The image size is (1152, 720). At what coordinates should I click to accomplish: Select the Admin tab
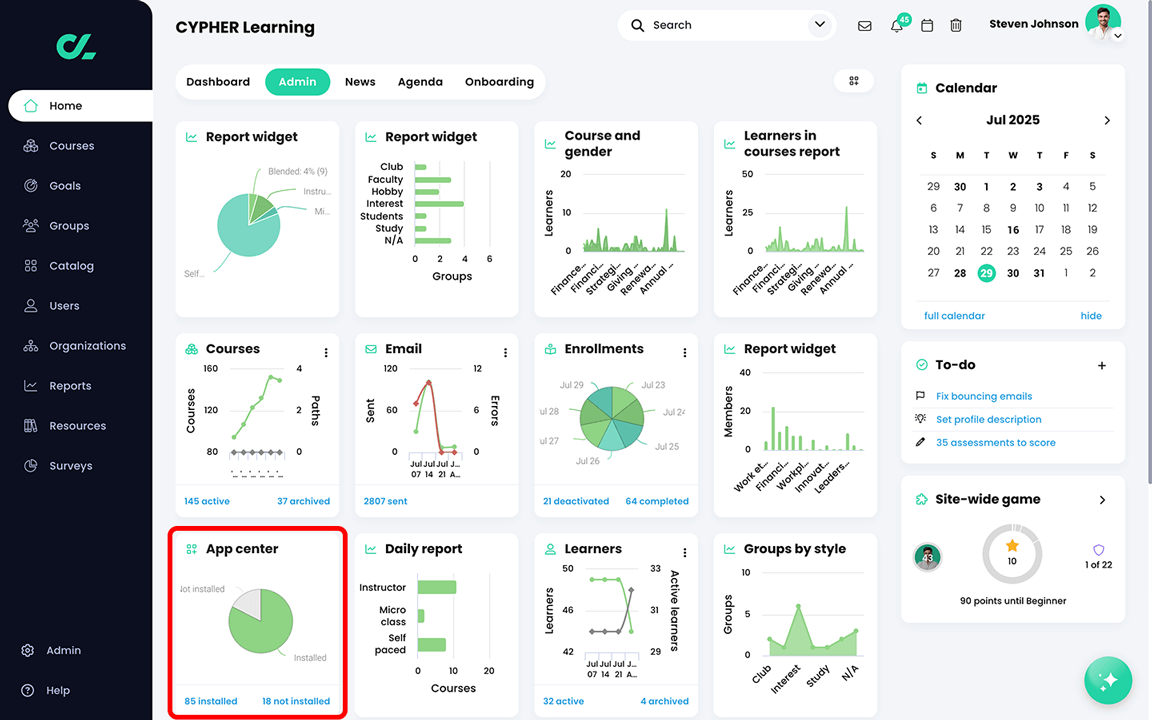point(298,82)
